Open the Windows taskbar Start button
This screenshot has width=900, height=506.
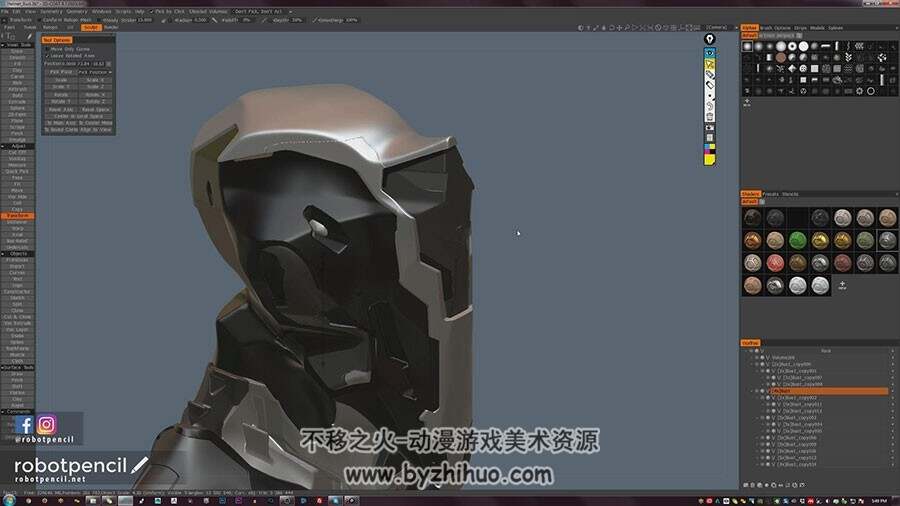coord(9,500)
